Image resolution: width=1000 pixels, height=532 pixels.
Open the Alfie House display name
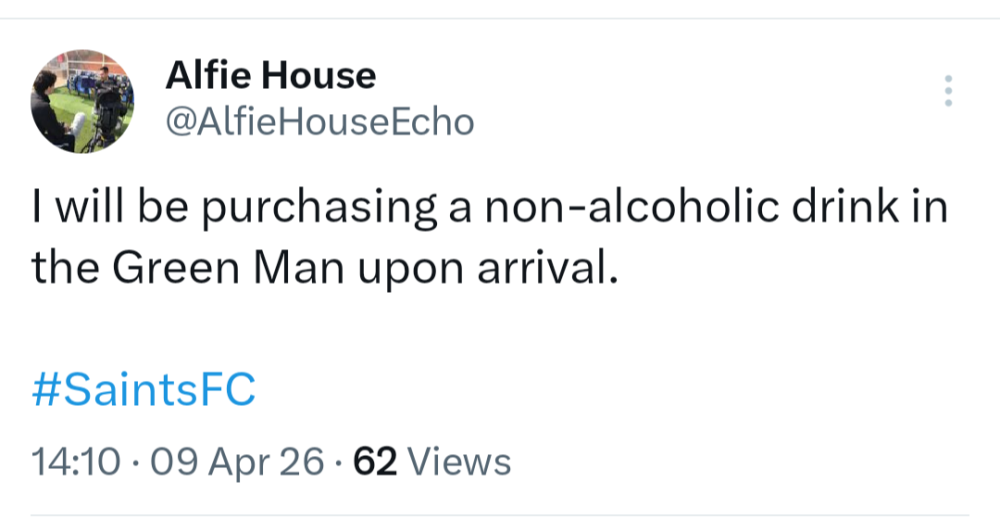tap(270, 74)
